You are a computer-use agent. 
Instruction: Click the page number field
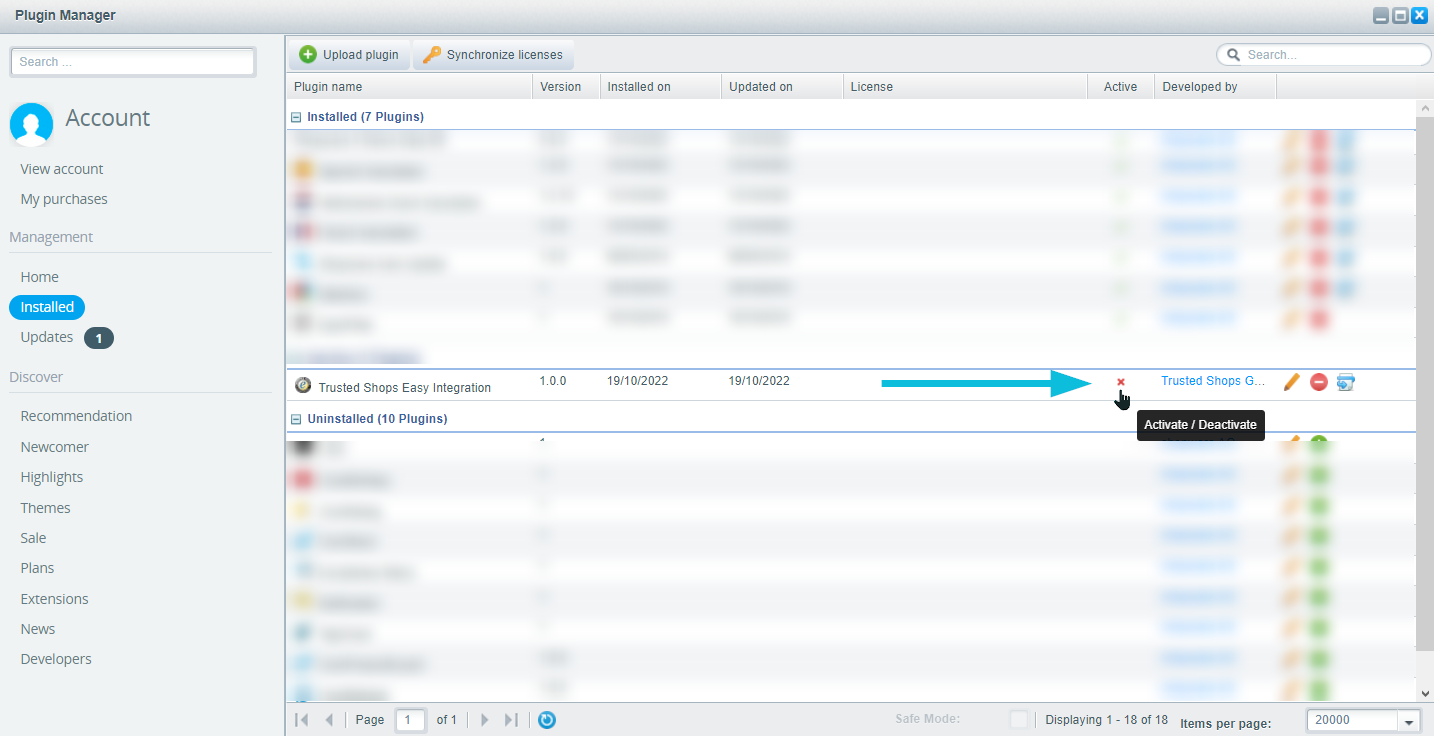410,720
